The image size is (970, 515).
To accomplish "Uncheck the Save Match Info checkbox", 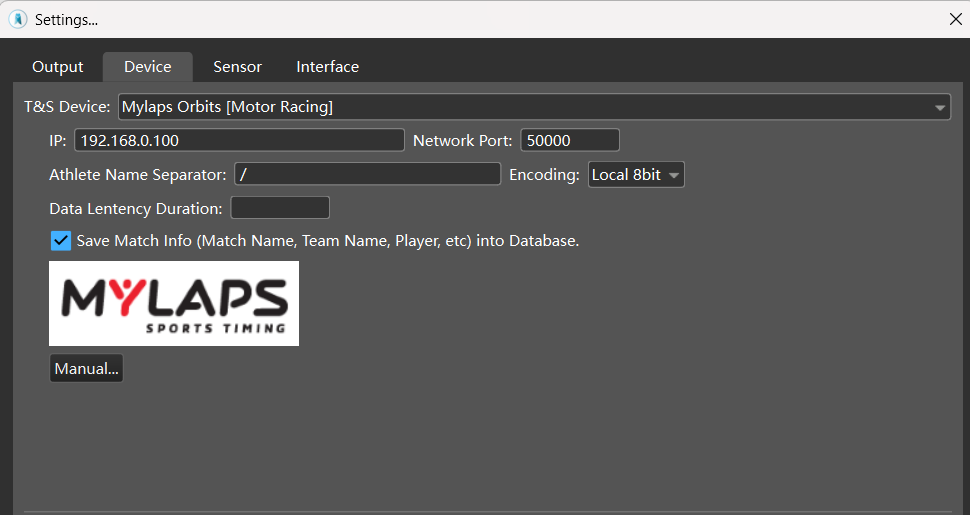I will click(61, 241).
